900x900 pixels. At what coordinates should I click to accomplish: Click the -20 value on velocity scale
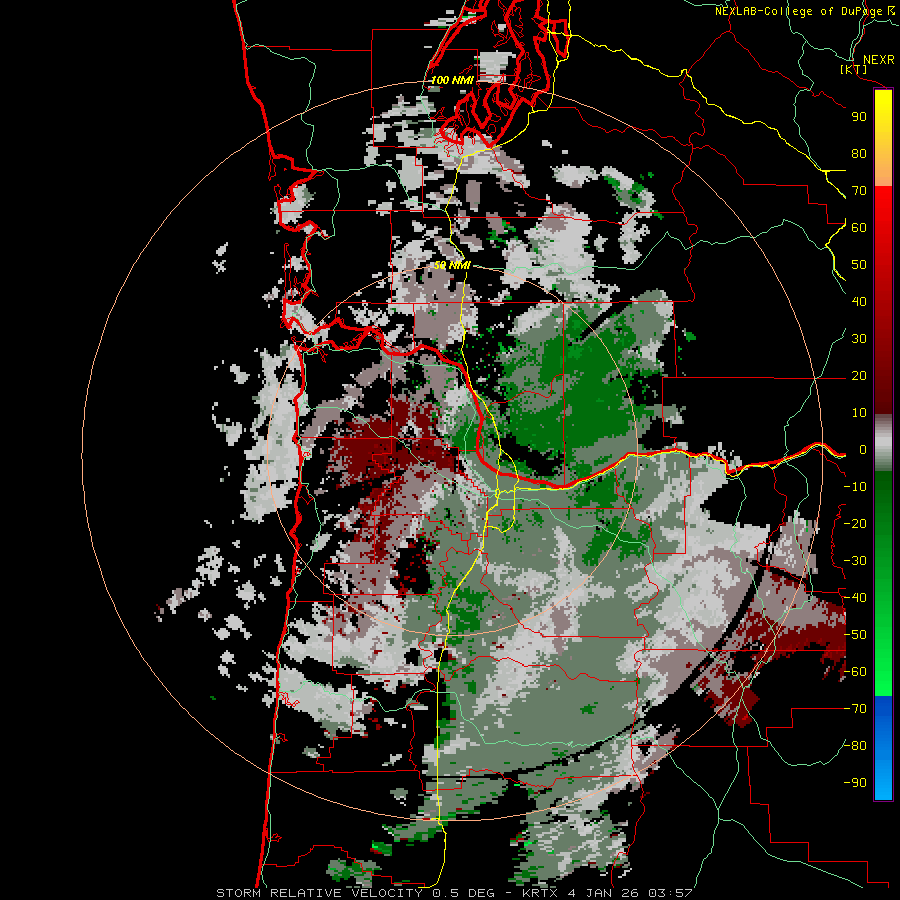[855, 524]
